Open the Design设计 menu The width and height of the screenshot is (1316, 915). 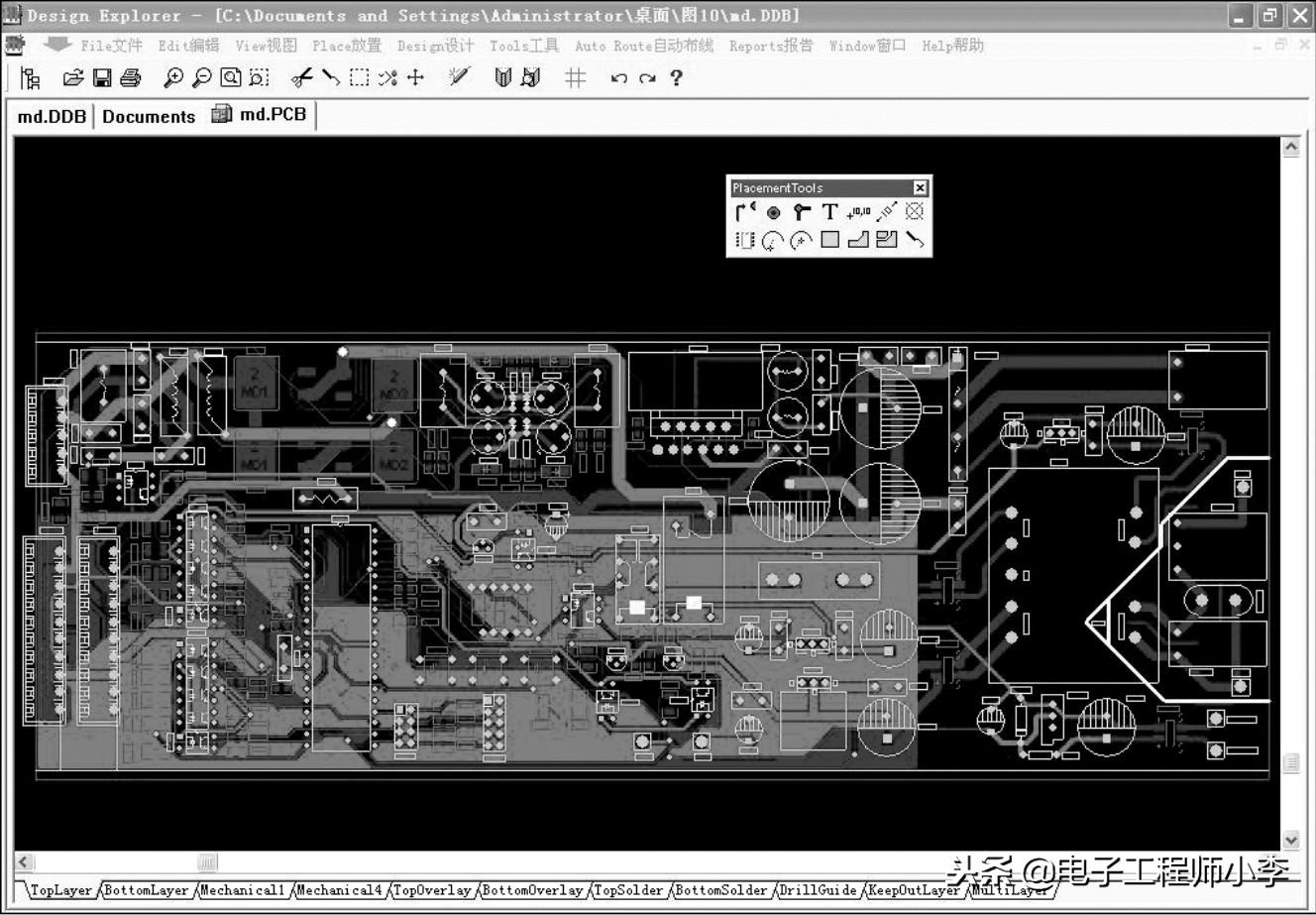[x=435, y=46]
